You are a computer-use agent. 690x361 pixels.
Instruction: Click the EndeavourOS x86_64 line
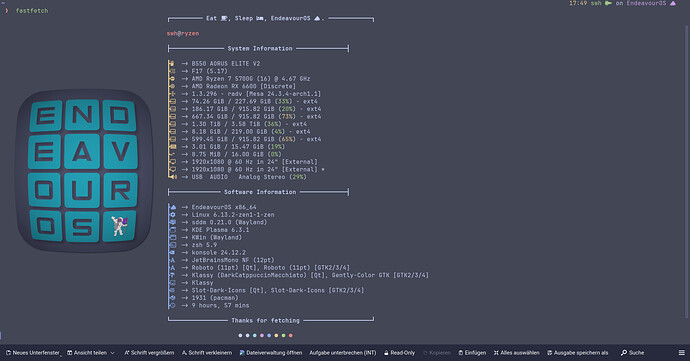224,207
